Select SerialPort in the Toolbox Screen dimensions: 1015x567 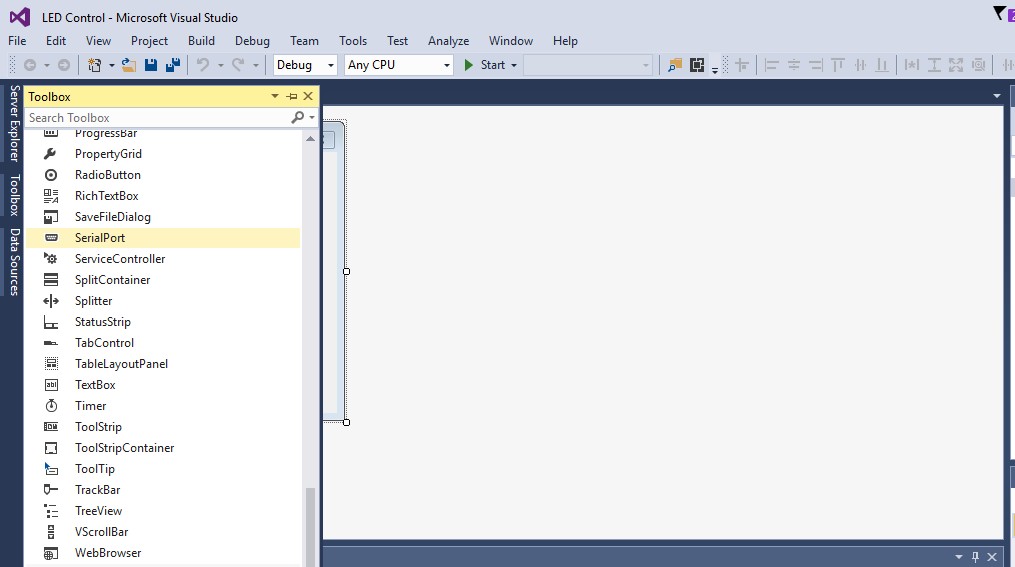point(162,238)
